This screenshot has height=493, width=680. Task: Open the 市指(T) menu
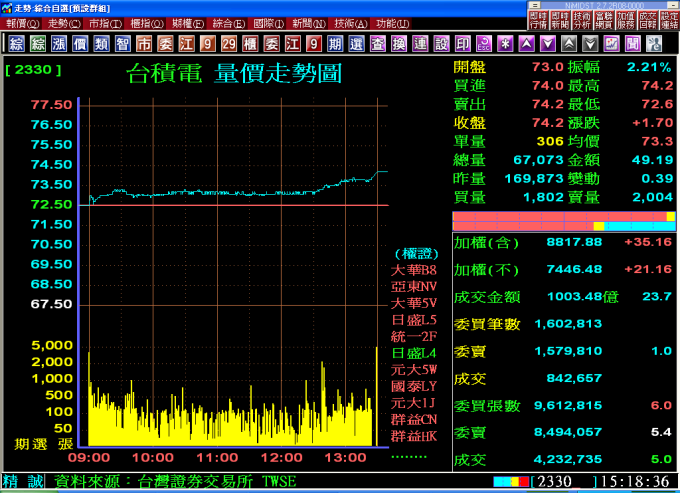pos(105,23)
